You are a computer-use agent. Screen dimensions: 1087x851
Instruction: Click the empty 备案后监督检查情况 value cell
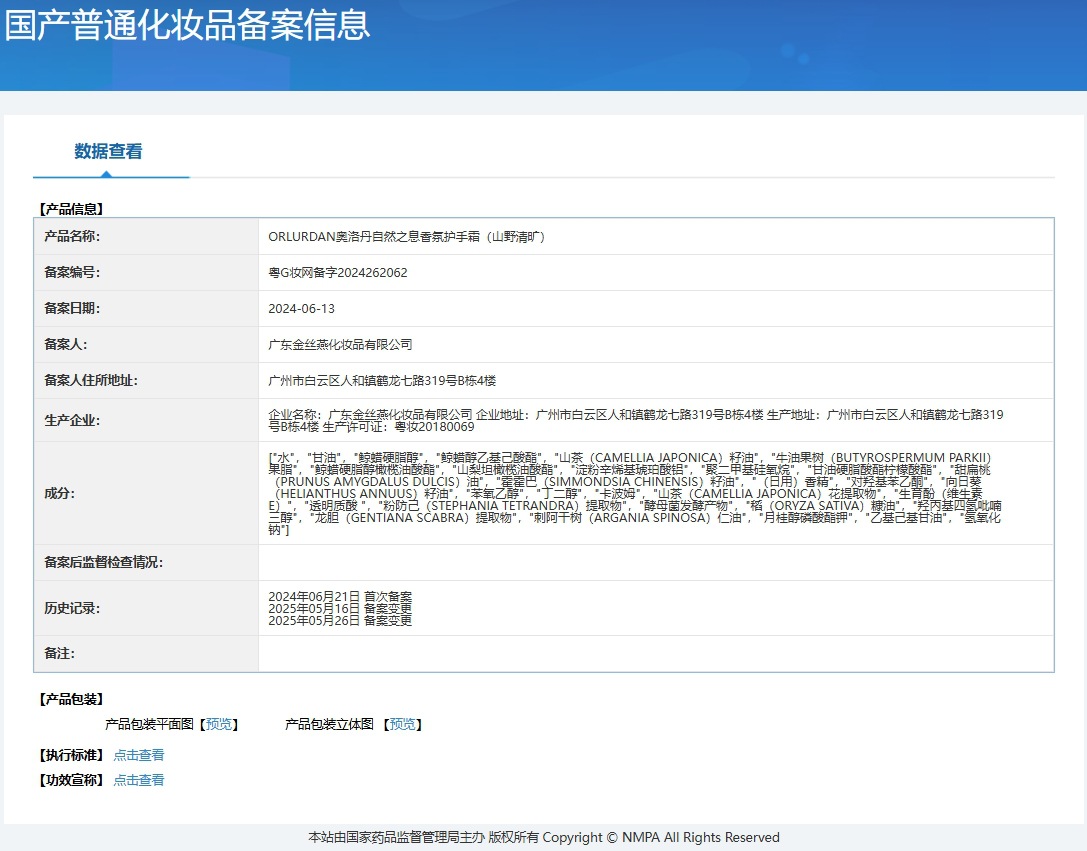click(655, 563)
